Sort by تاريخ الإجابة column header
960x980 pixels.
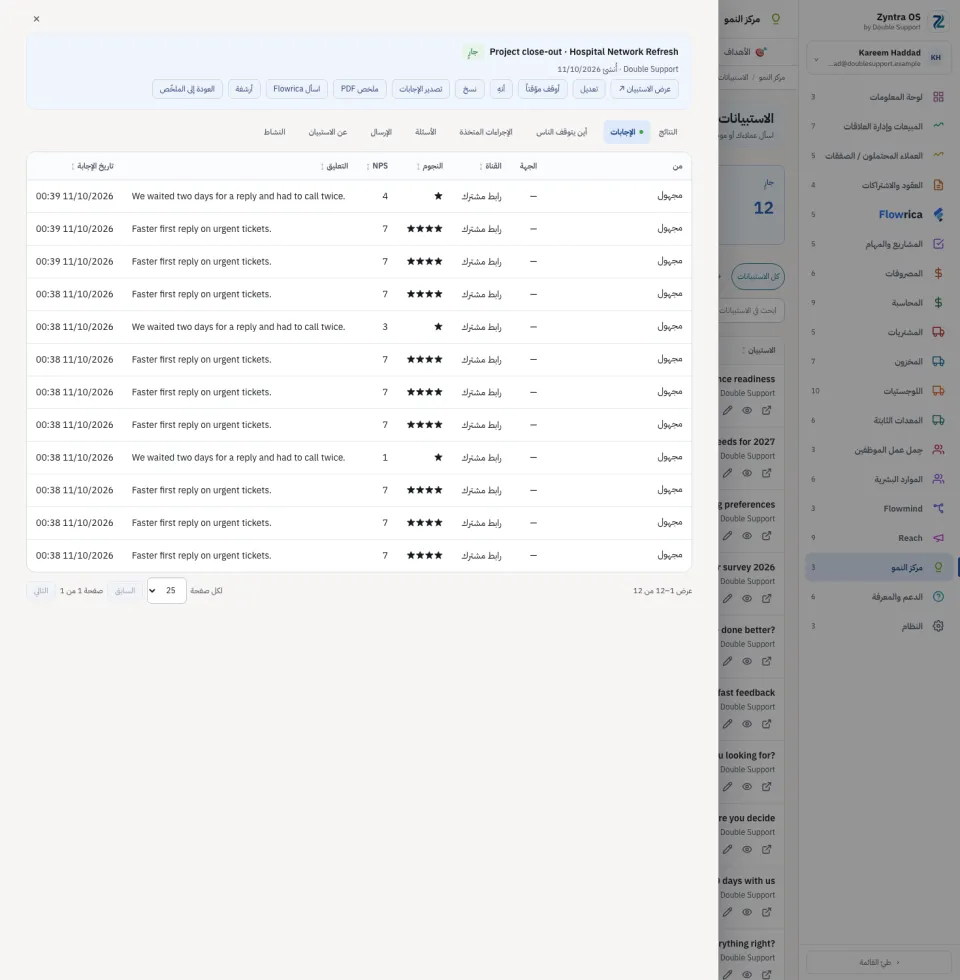click(x=92, y=166)
